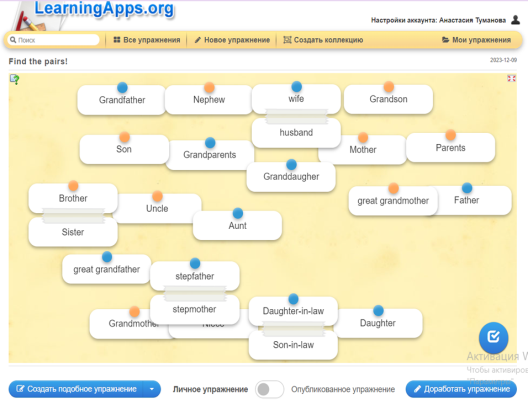Toggle fullscreen with red arrows icon
528x406 pixels.
pyautogui.click(x=511, y=78)
